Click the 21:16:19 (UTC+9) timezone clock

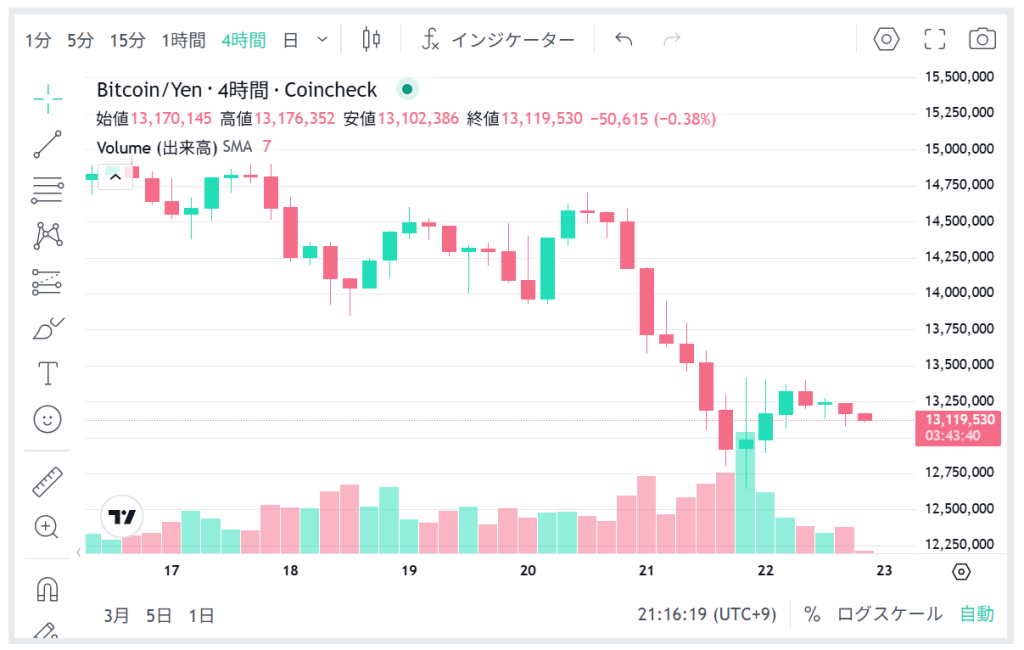pos(708,614)
